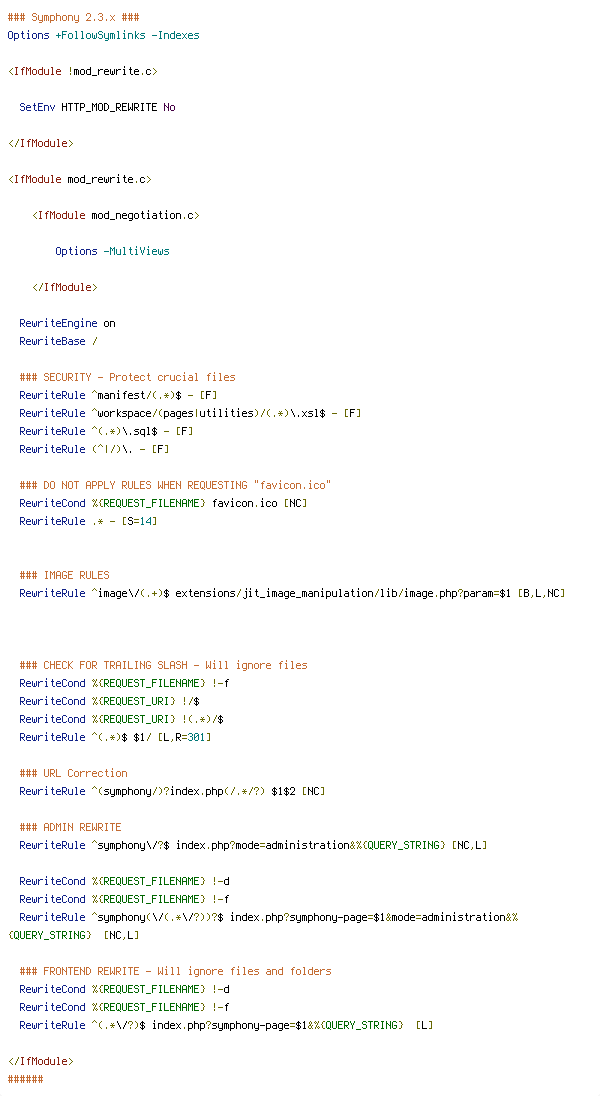The width and height of the screenshot is (600, 1096).
Task: Click 'RewriteRule .* - [S=14]' line
Action: (x=88, y=521)
